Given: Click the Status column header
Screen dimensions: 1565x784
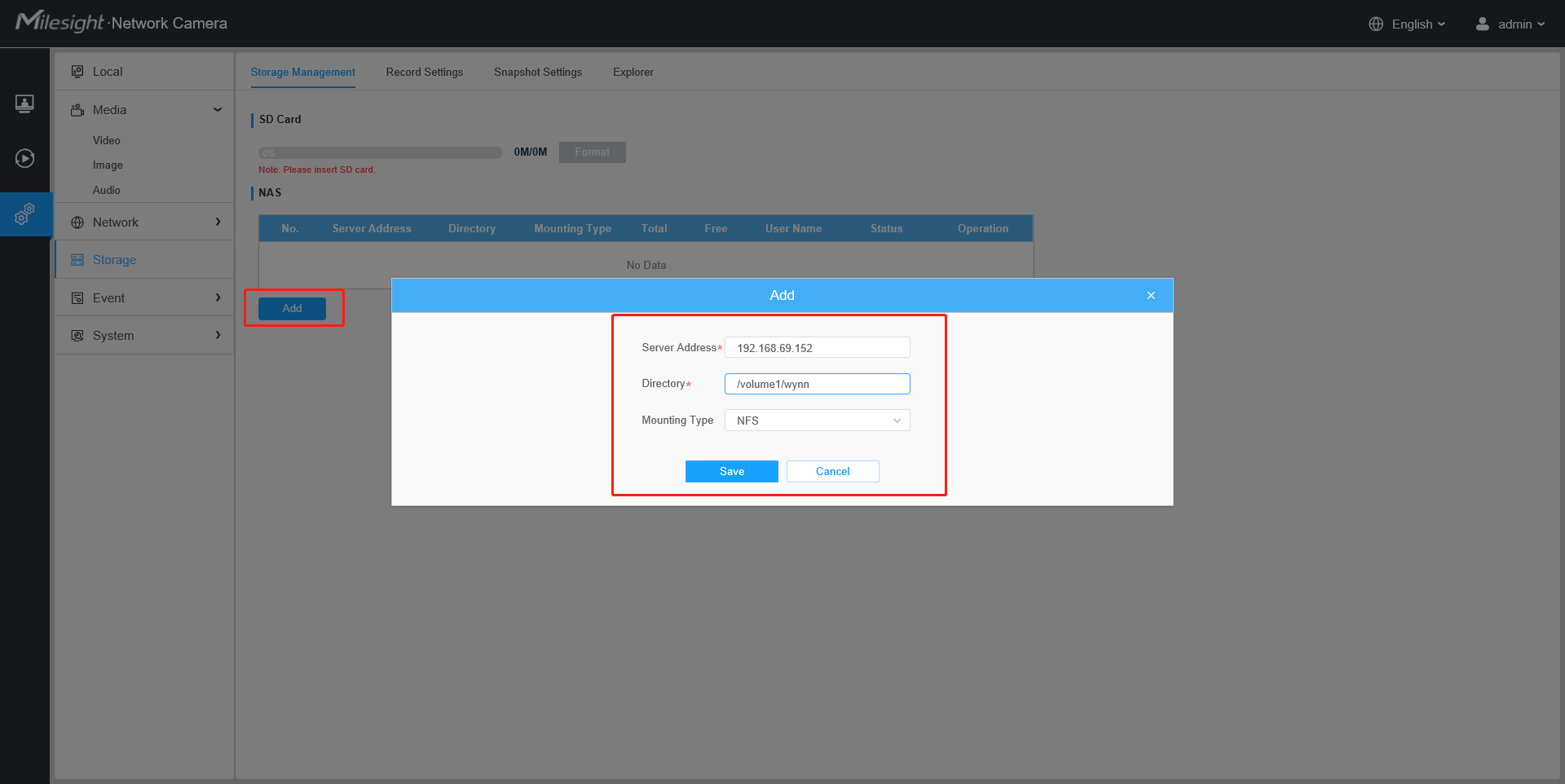Looking at the screenshot, I should click(x=887, y=229).
